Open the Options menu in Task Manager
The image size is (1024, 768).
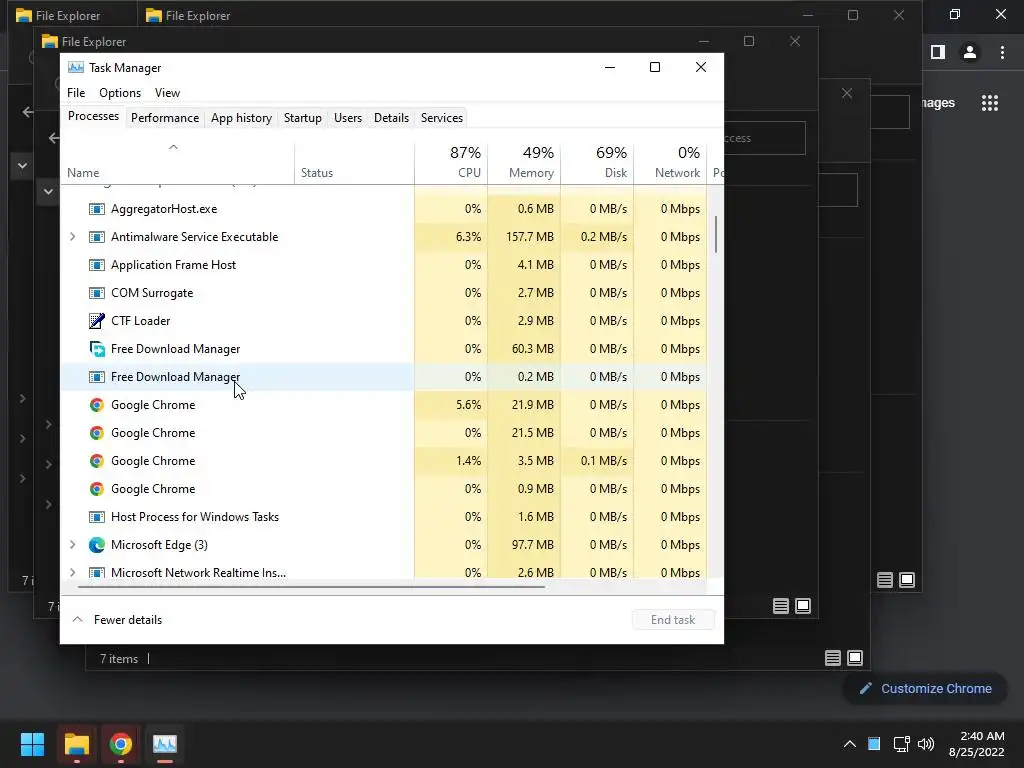click(x=120, y=93)
